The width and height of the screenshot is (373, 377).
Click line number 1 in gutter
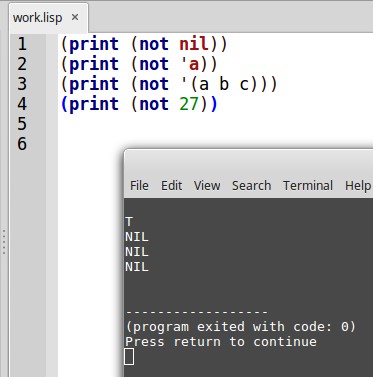tap(22, 44)
